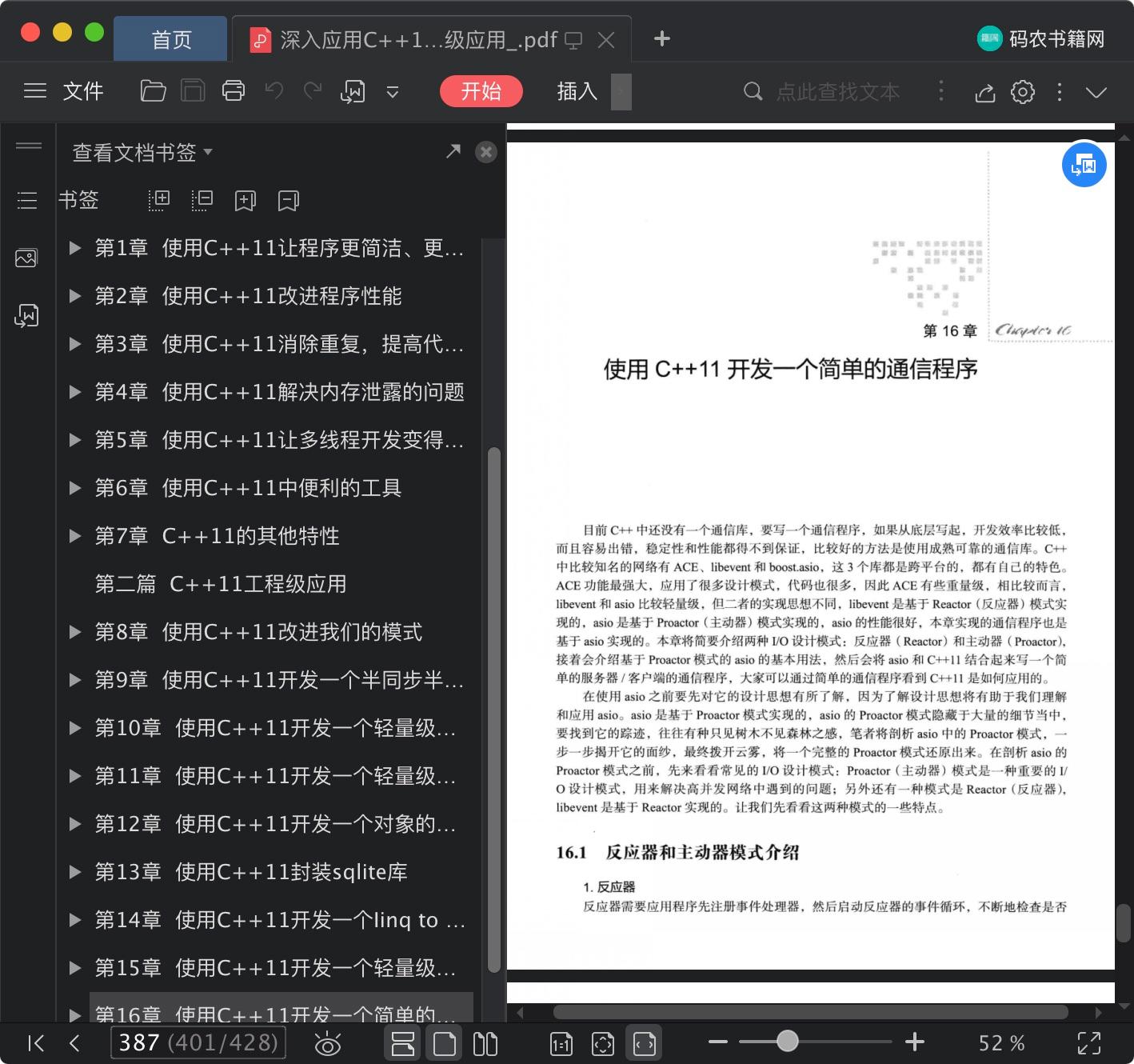This screenshot has height=1064, width=1134.
Task: Click the redo arrow icon
Action: (x=313, y=91)
